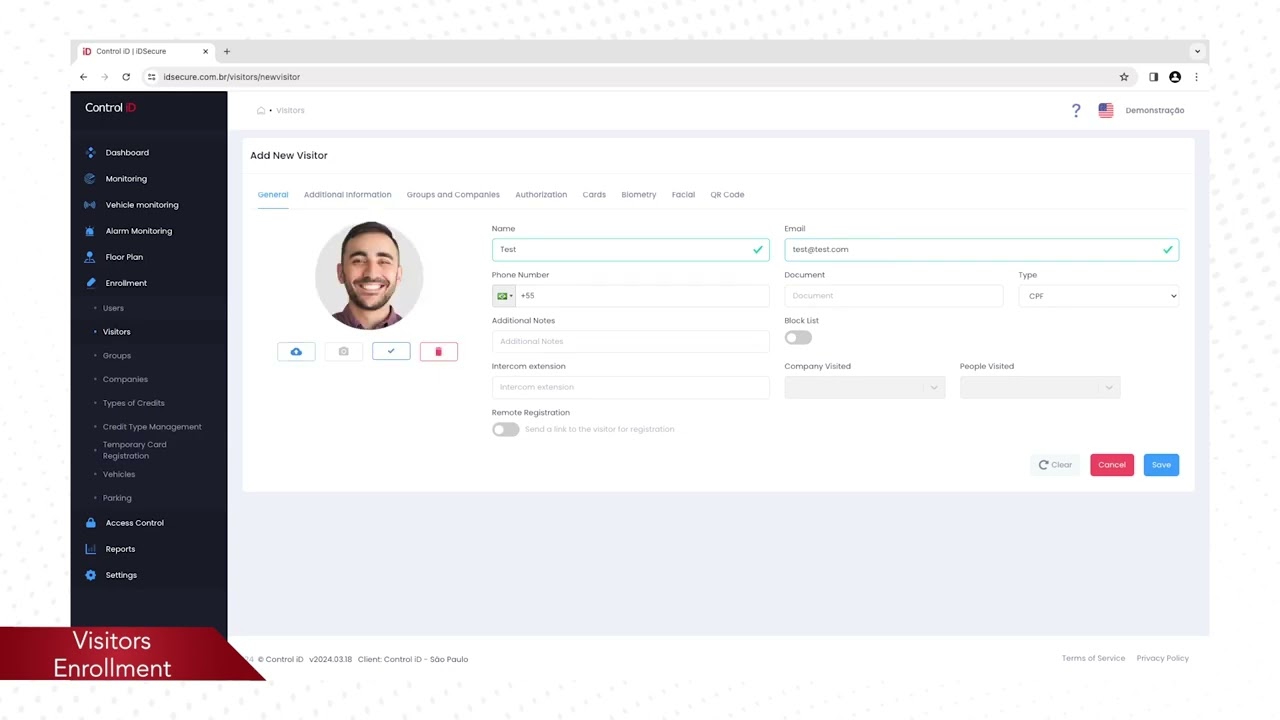Open the Dashboard sidebar icon
Image resolution: width=1280 pixels, height=720 pixels.
(91, 153)
